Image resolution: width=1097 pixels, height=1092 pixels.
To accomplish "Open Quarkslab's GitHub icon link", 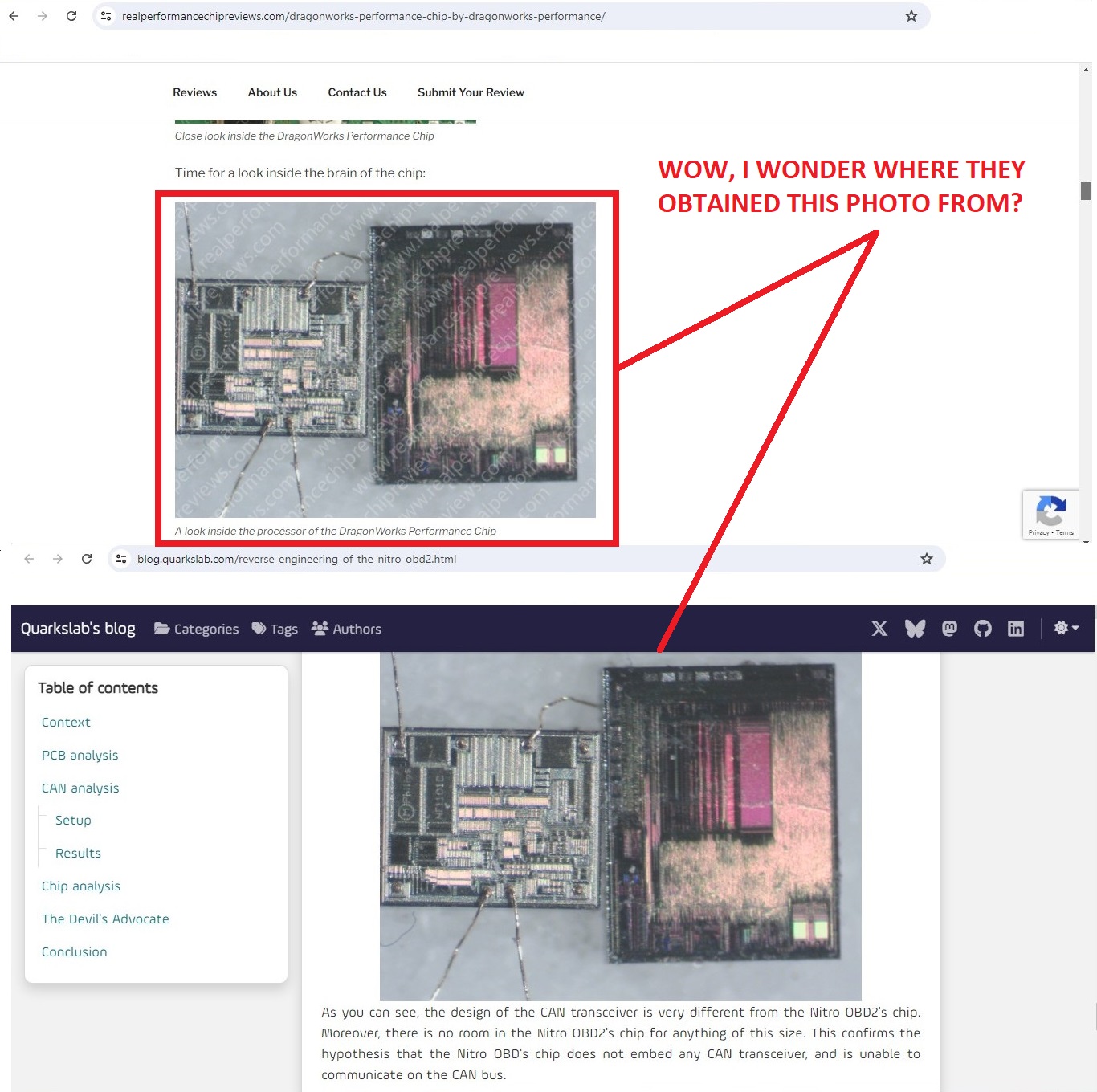I will (x=983, y=629).
